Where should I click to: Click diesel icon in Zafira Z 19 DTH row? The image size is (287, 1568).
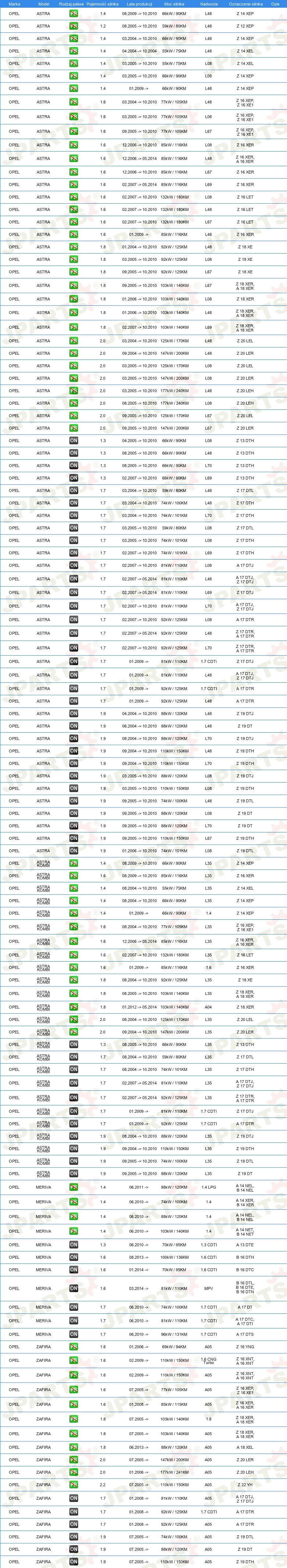coord(73,1562)
